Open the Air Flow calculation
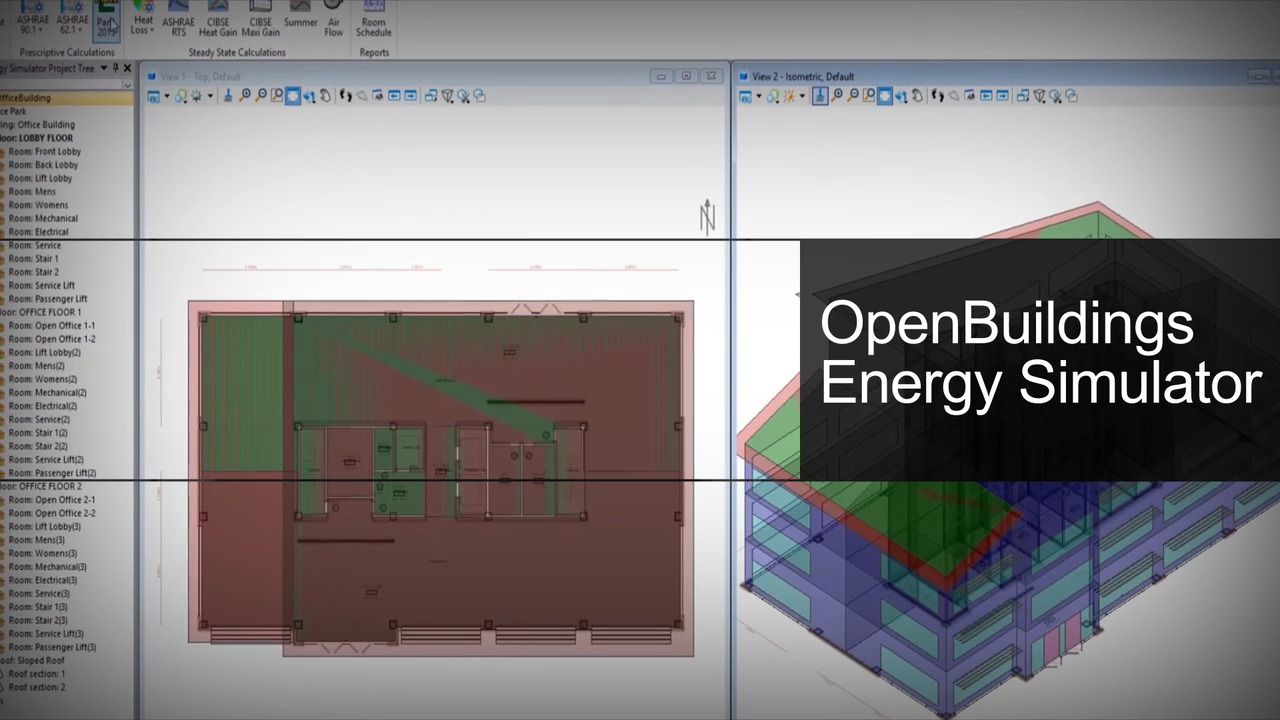Image resolution: width=1280 pixels, height=720 pixels. tap(334, 20)
